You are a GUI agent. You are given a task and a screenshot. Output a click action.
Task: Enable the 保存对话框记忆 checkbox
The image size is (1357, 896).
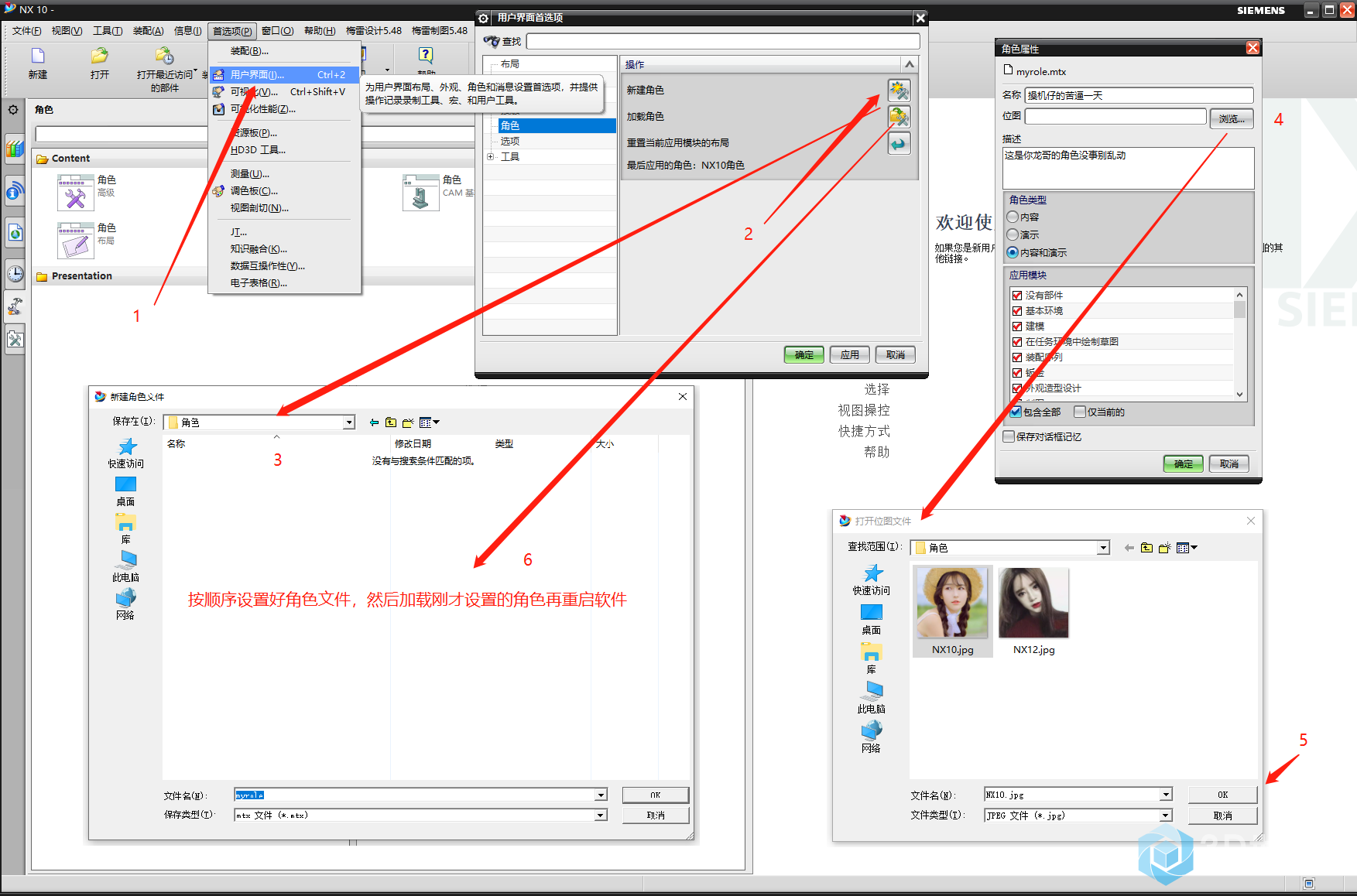click(1009, 436)
